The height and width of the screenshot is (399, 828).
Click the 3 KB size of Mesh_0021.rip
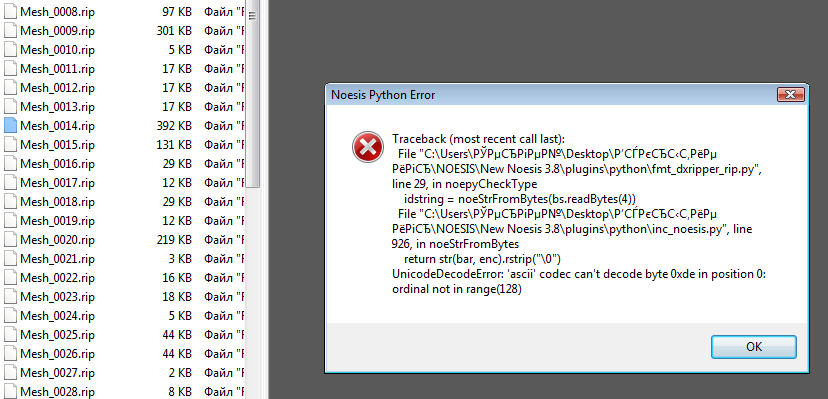pos(180,259)
